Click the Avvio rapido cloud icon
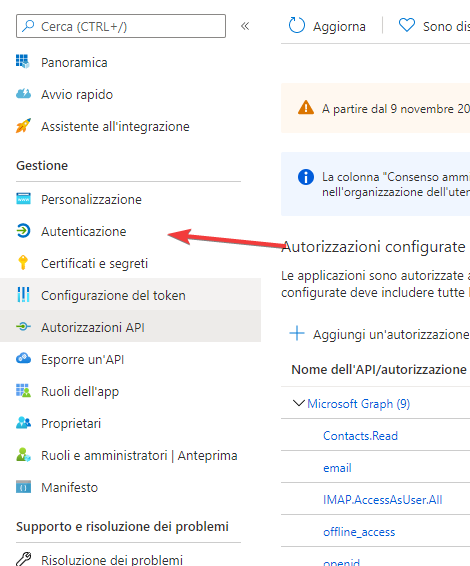 tap(23, 94)
